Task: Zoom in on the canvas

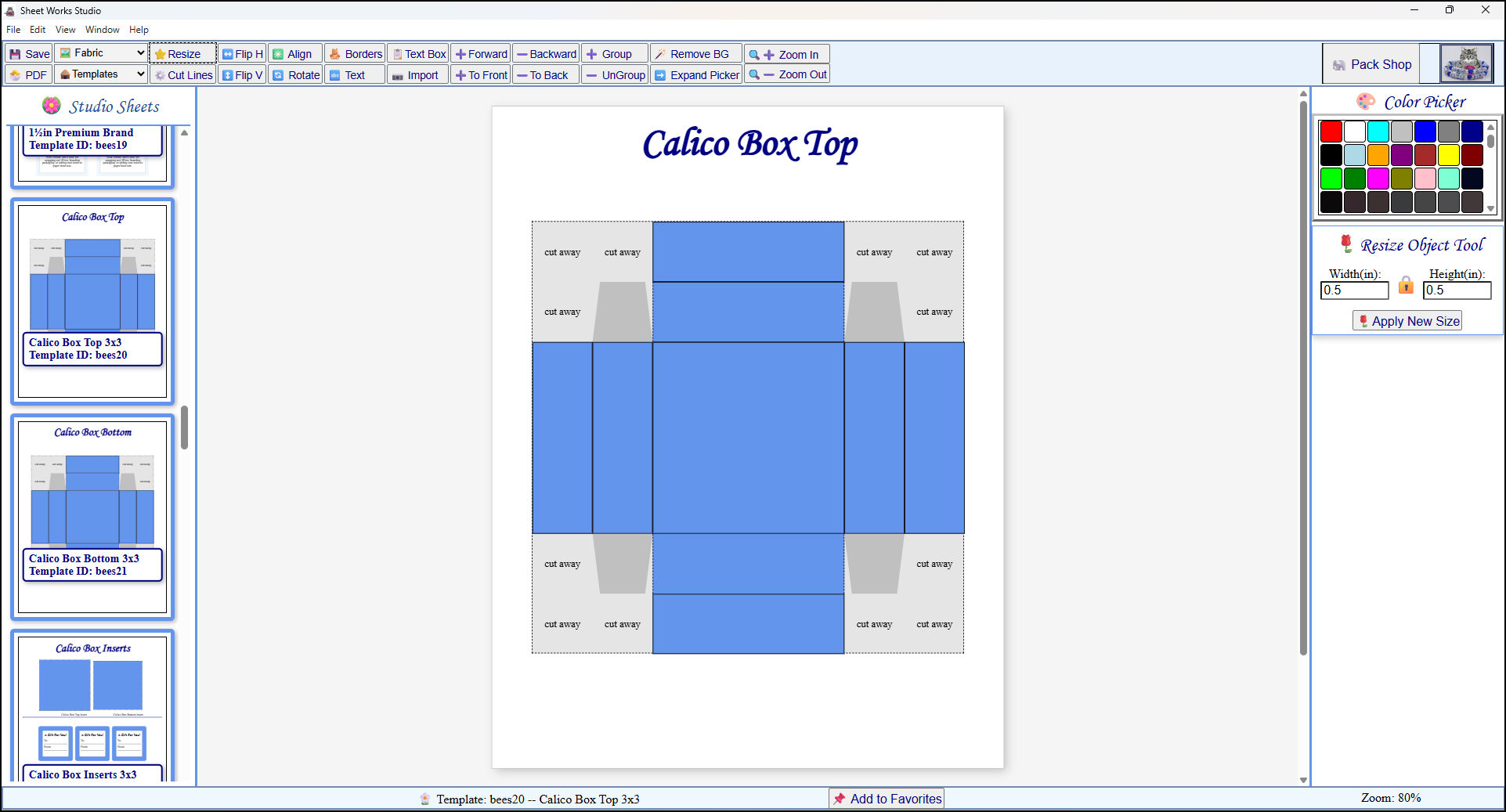Action: [786, 53]
